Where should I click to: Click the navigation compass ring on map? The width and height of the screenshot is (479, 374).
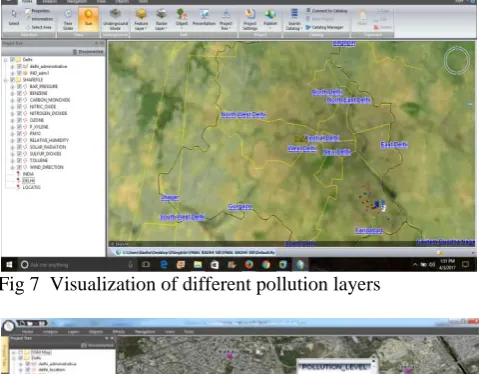(457, 60)
